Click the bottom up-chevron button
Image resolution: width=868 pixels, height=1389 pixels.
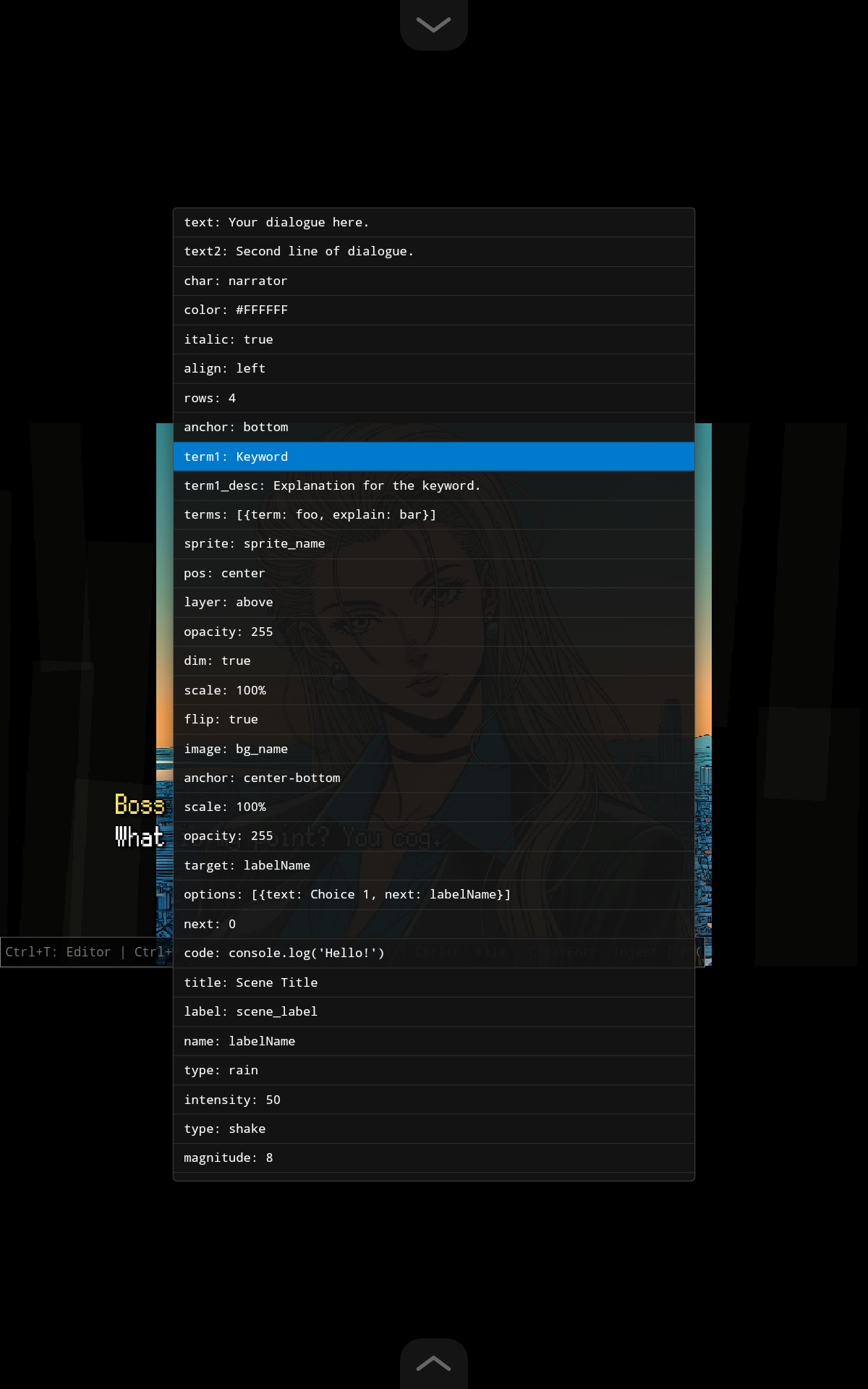coord(434,1364)
